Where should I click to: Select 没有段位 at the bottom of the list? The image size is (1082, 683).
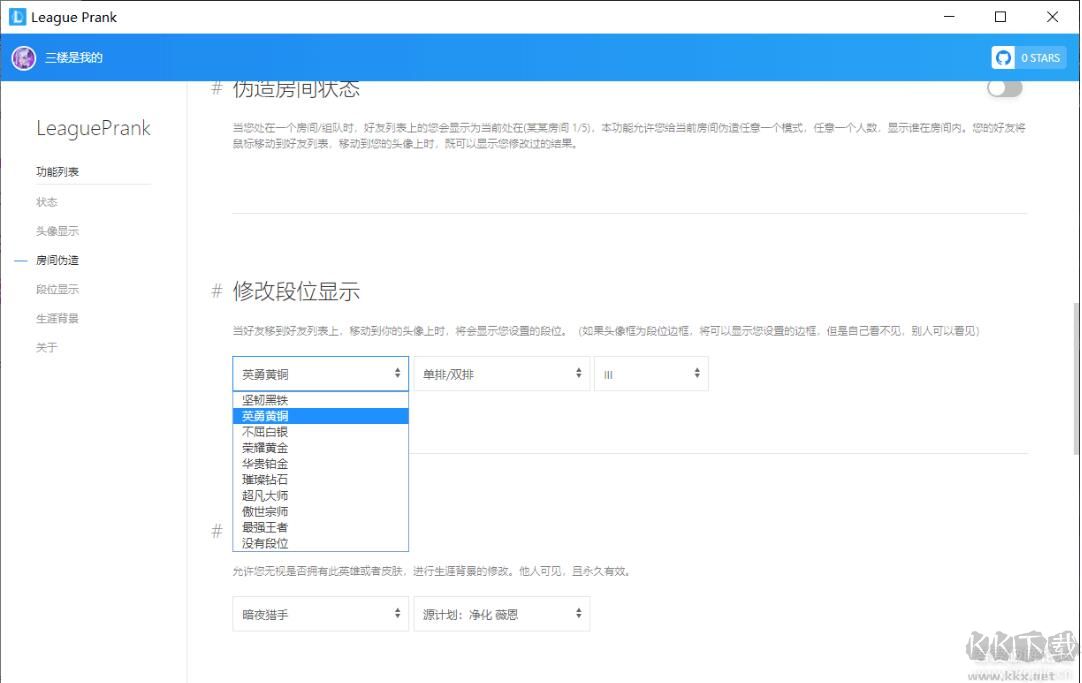click(x=265, y=543)
